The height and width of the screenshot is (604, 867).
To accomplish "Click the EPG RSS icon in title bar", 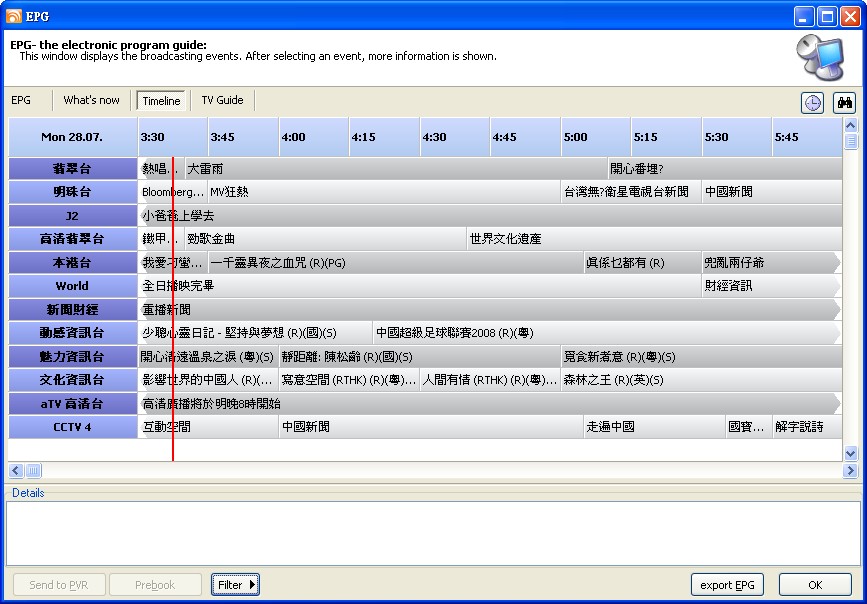I will [x=14, y=16].
